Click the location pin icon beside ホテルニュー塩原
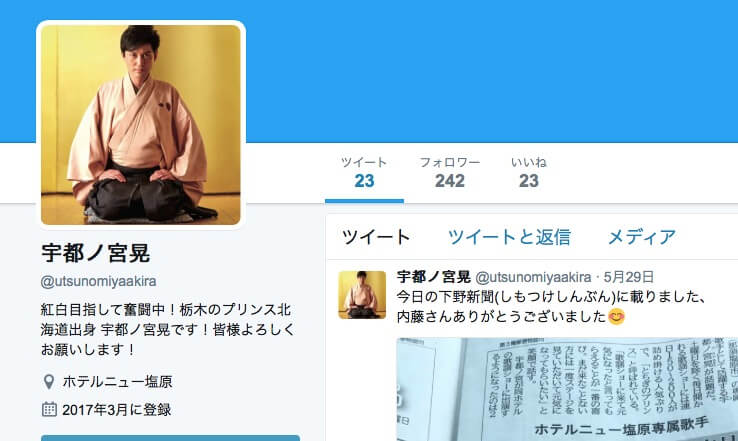Image resolution: width=738 pixels, height=441 pixels. [48, 382]
